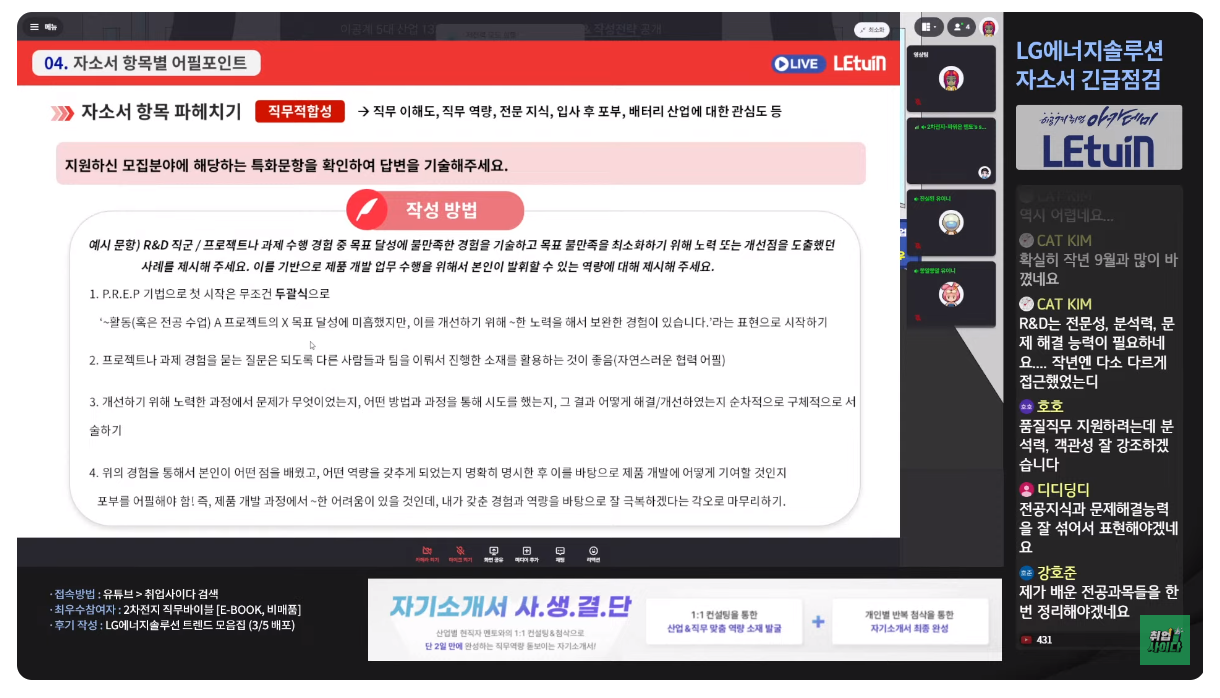Click the 산업&직무 맞춤 역량 소재 발굴 card
1220x698 pixels.
coord(724,621)
